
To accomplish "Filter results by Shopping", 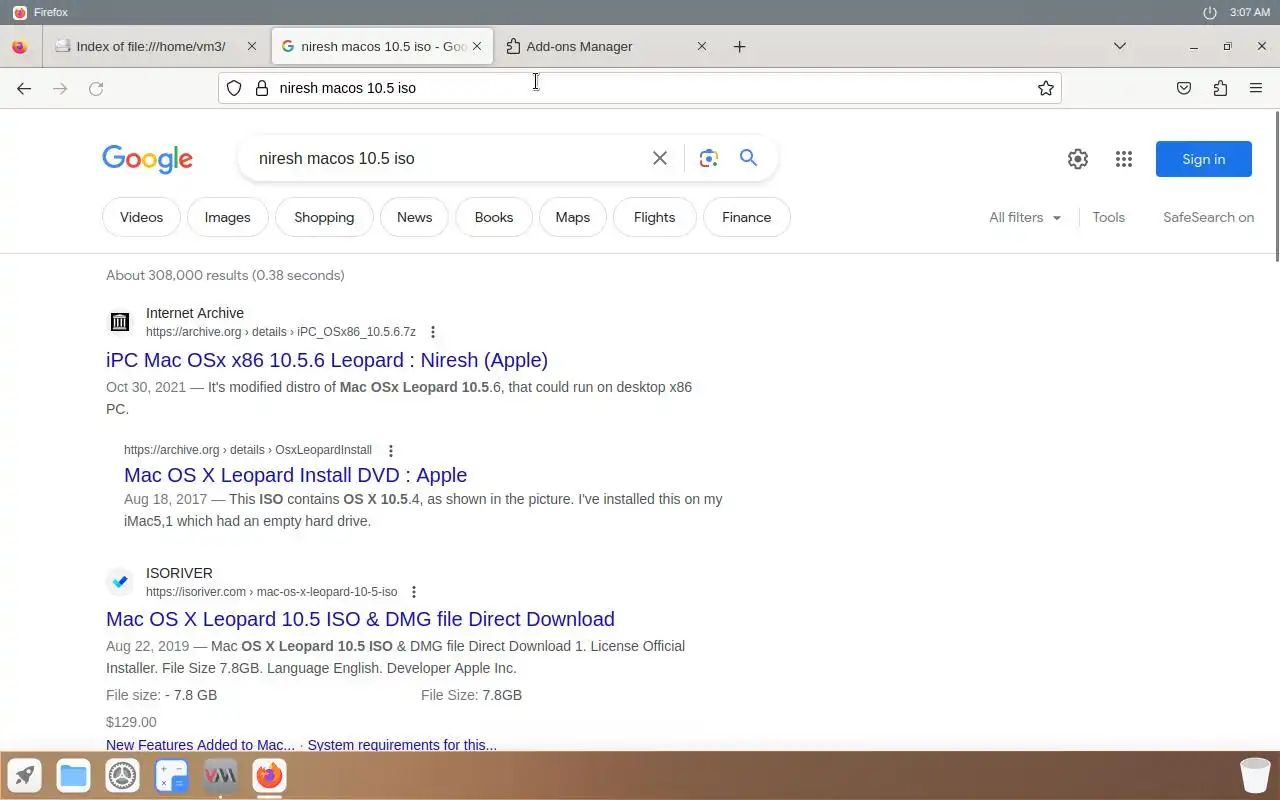I will pyautogui.click(x=324, y=217).
